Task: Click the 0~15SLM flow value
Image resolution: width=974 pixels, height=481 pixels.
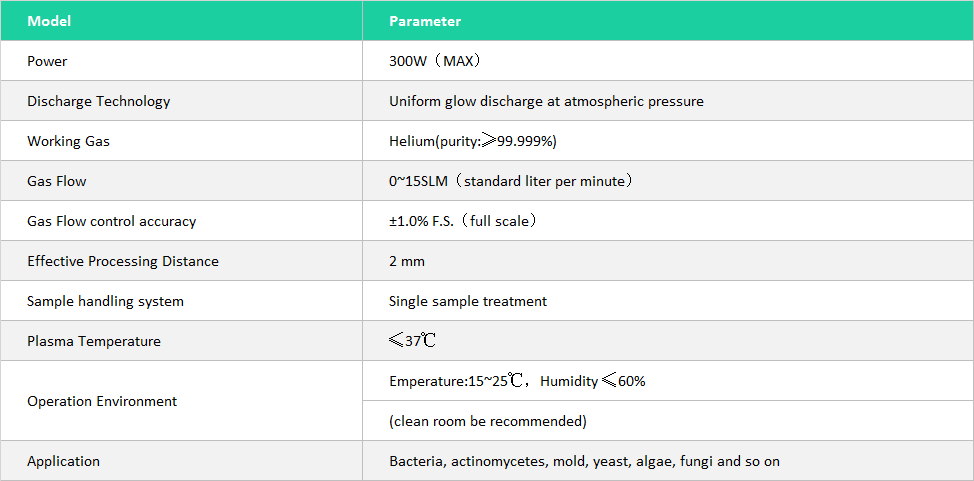Action: point(511,181)
